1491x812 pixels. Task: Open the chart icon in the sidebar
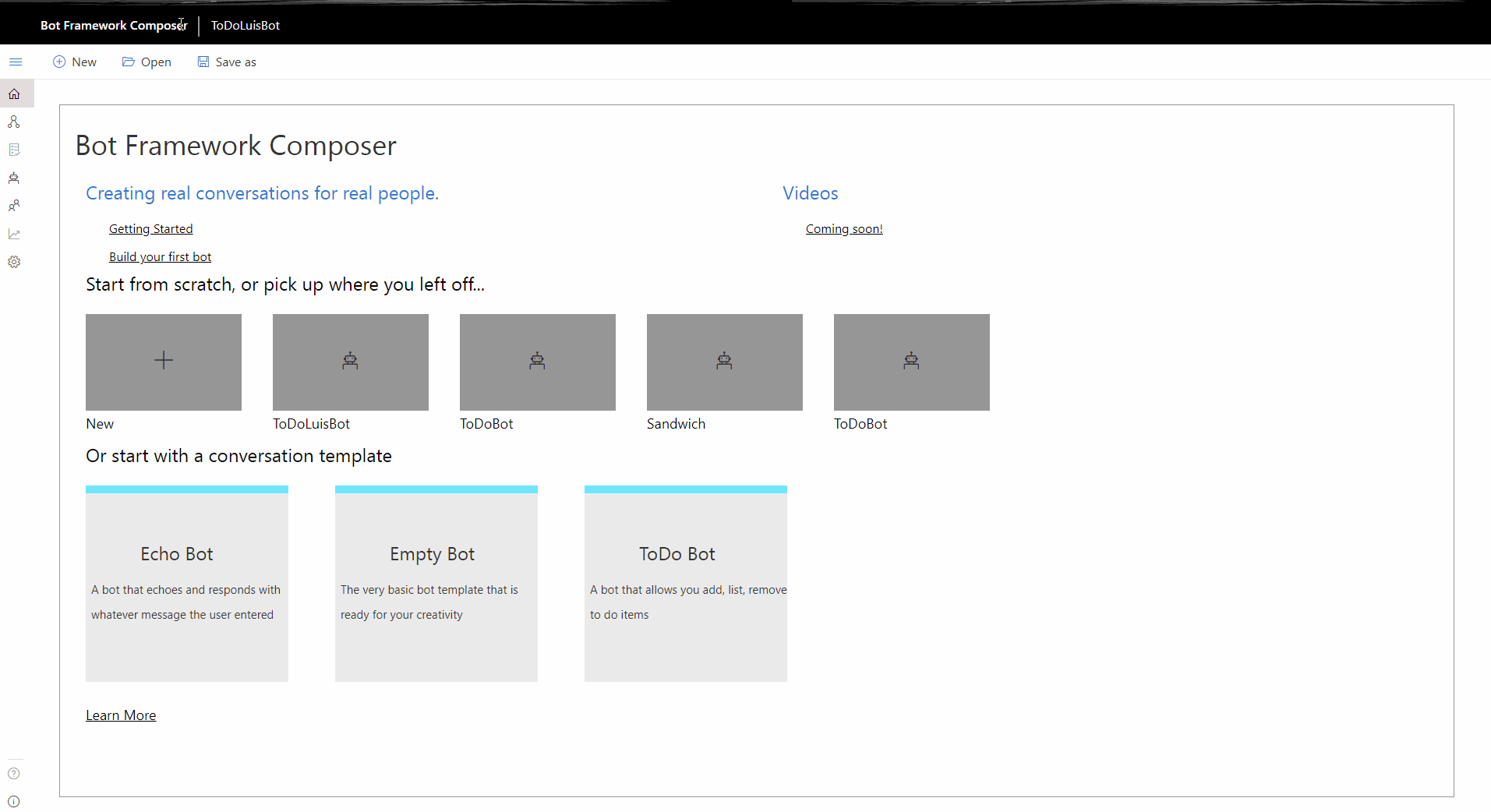tap(14, 234)
